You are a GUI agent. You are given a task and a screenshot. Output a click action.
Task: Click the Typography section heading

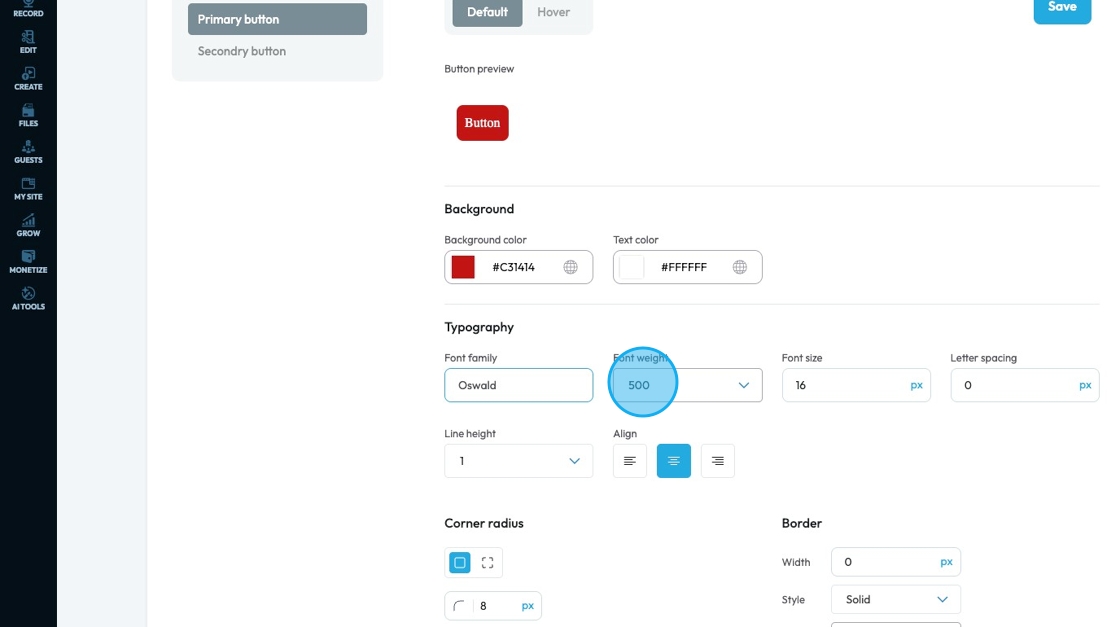(x=479, y=327)
